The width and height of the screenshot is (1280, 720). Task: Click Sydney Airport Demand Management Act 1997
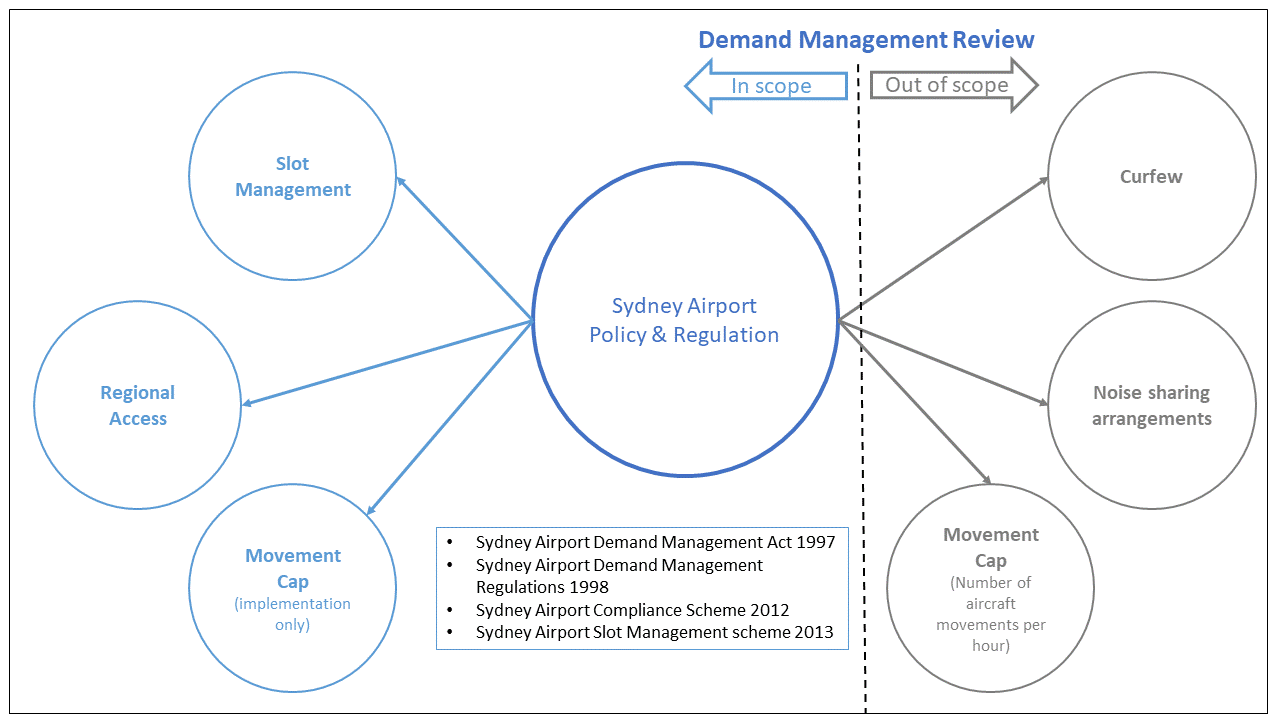(x=655, y=542)
